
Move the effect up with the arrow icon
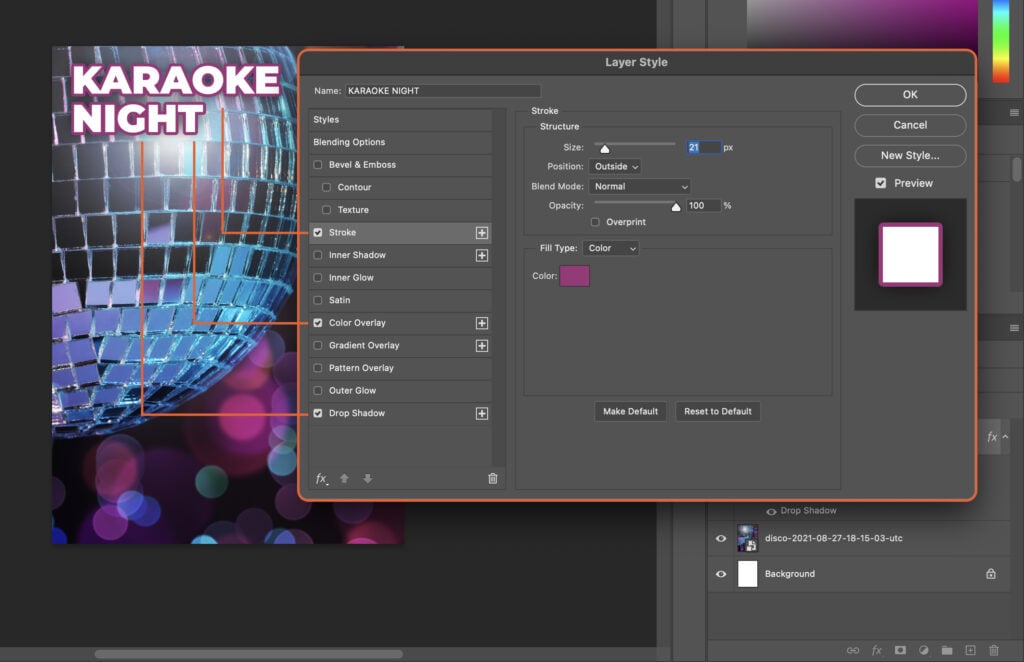tap(344, 479)
